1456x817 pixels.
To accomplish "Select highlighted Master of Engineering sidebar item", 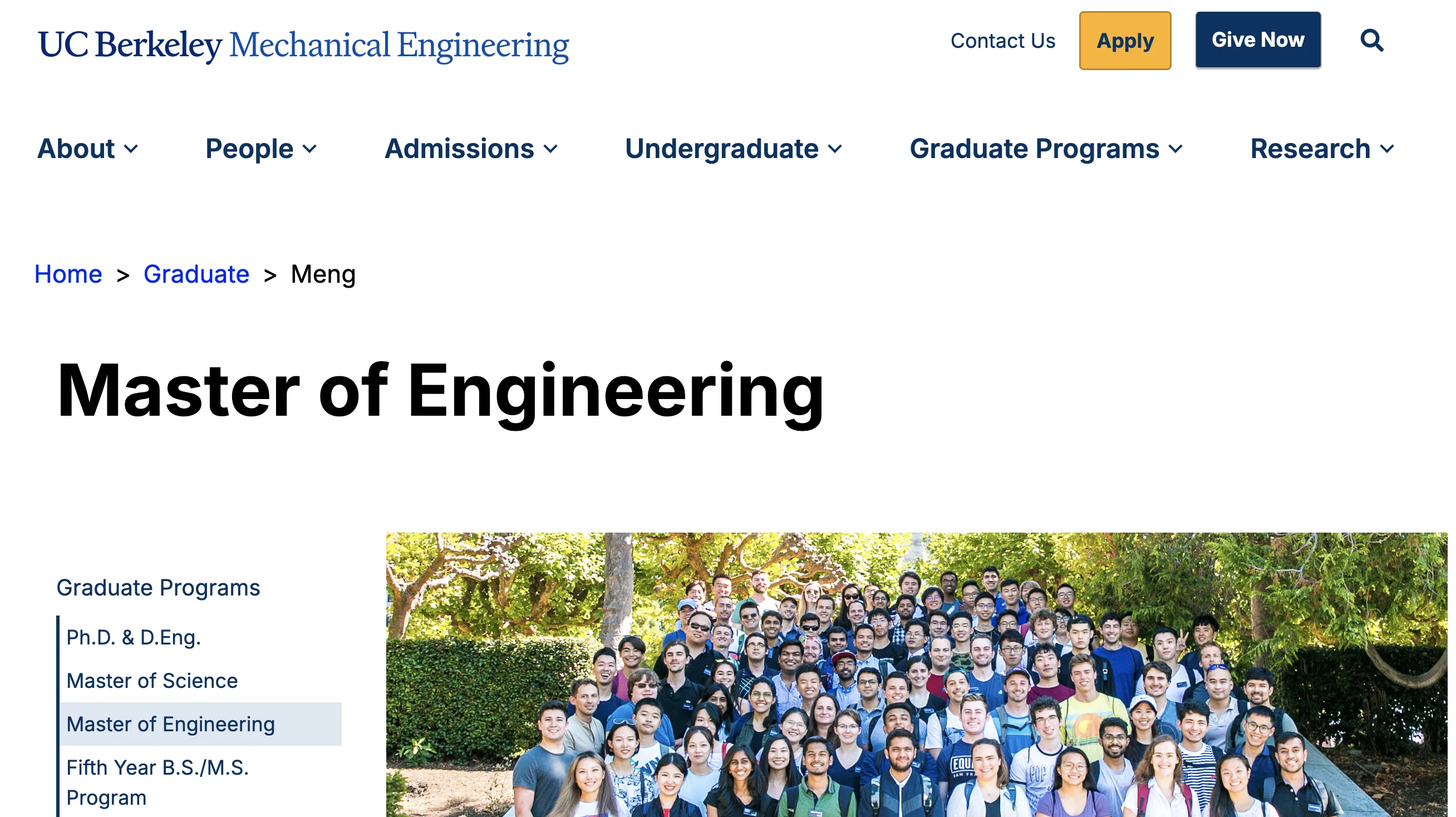I will pos(171,725).
